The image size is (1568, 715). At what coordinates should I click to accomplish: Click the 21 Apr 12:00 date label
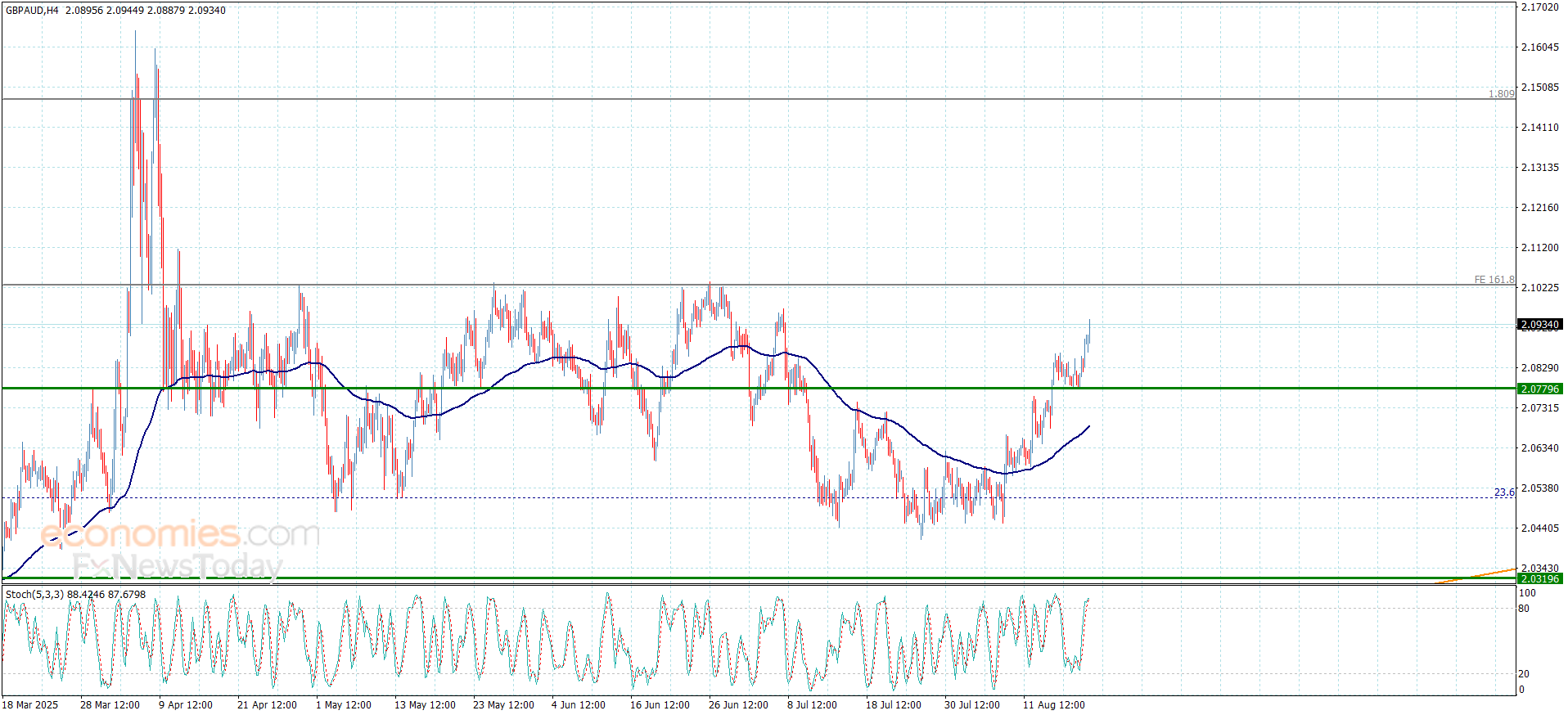click(267, 705)
